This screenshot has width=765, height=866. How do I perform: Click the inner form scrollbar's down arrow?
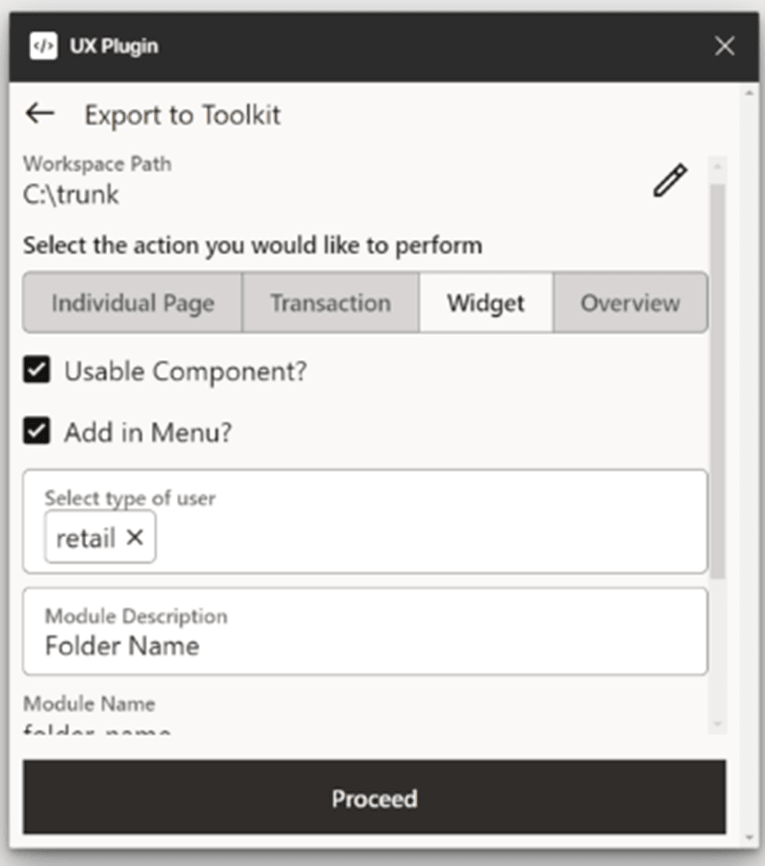[718, 724]
